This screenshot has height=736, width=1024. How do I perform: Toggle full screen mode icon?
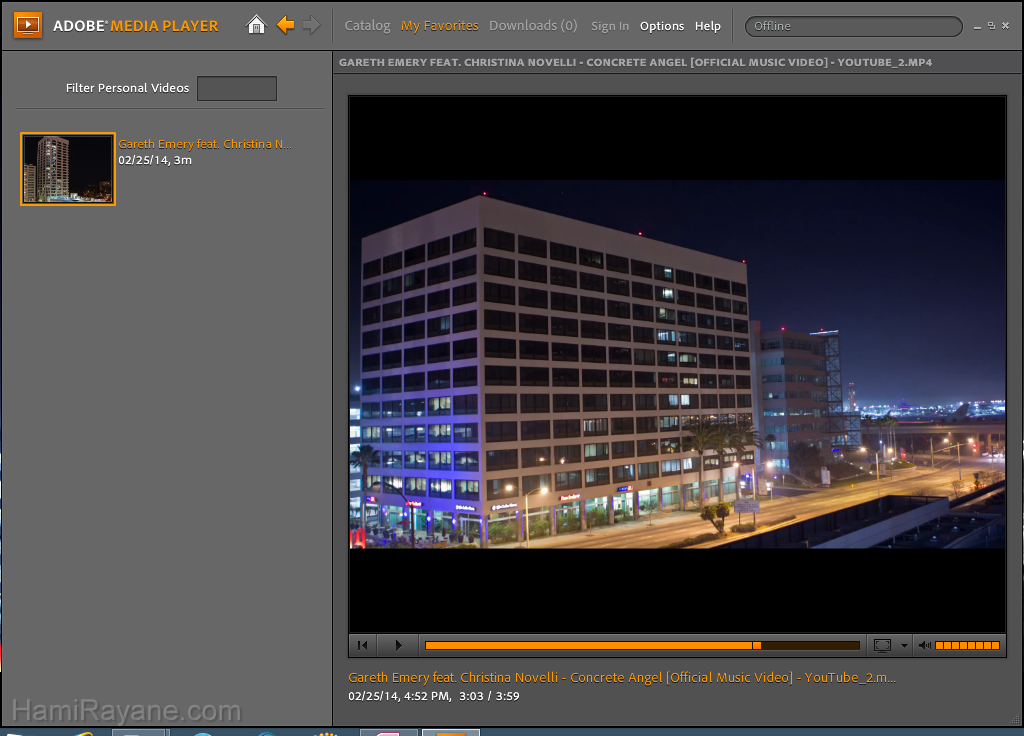click(882, 645)
